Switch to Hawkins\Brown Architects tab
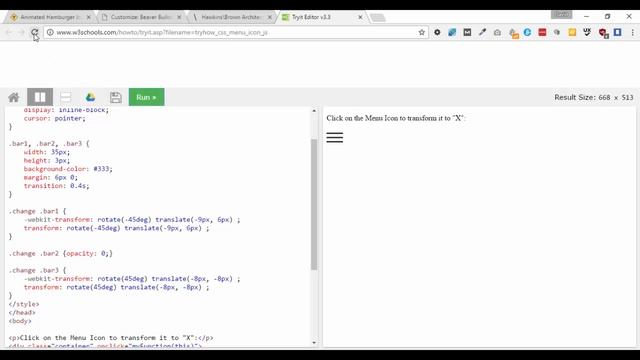Viewport: 640px width, 360px height. coord(231,17)
